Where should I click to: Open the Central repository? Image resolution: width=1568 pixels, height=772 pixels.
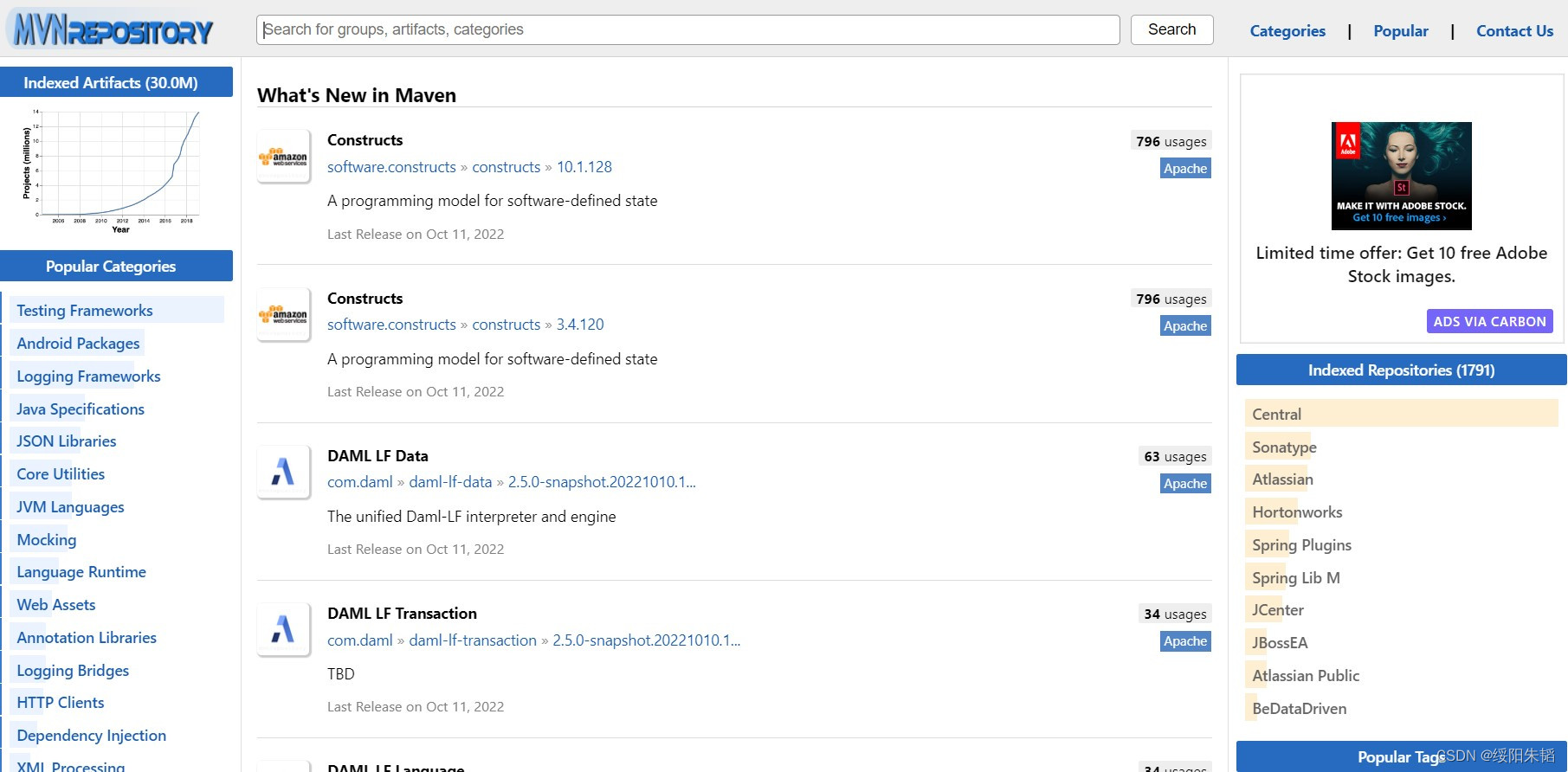pos(1276,415)
